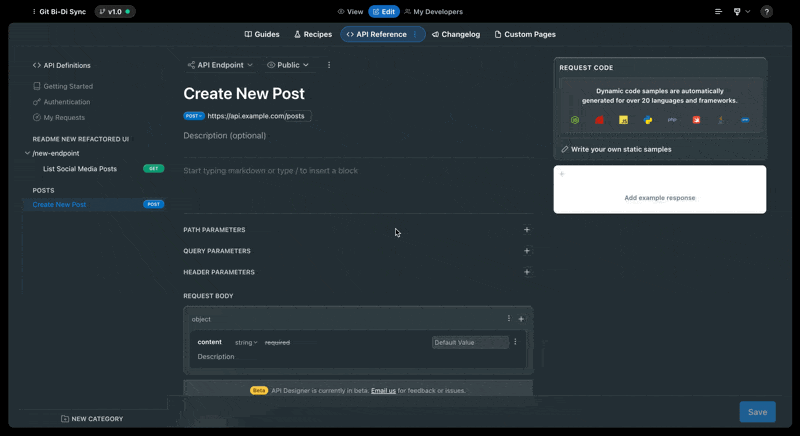Screen dimensions: 800x436
Task: Select the JavaScript language icon
Action: click(623, 120)
